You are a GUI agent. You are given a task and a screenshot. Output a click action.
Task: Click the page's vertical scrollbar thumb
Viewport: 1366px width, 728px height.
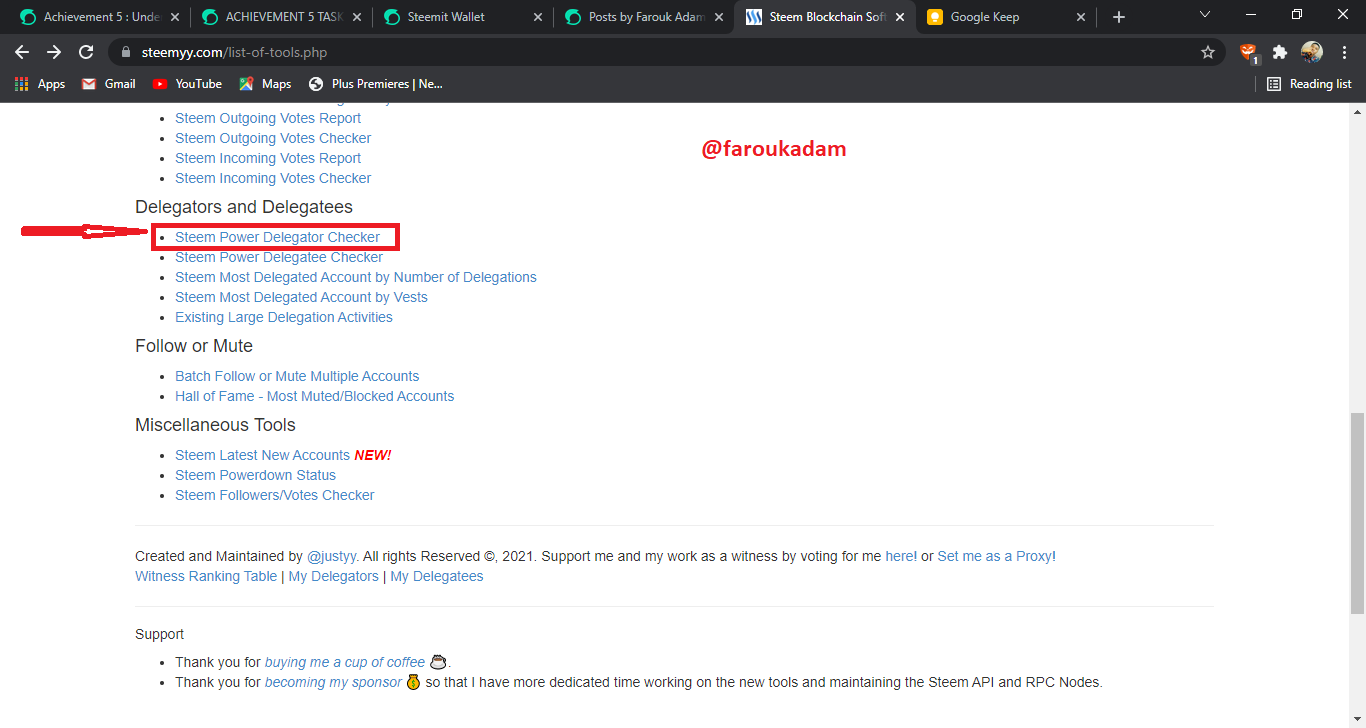pos(1357,512)
